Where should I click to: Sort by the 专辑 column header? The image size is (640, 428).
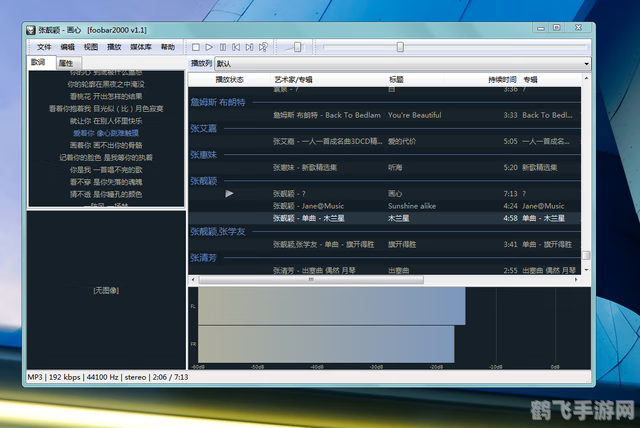530,80
